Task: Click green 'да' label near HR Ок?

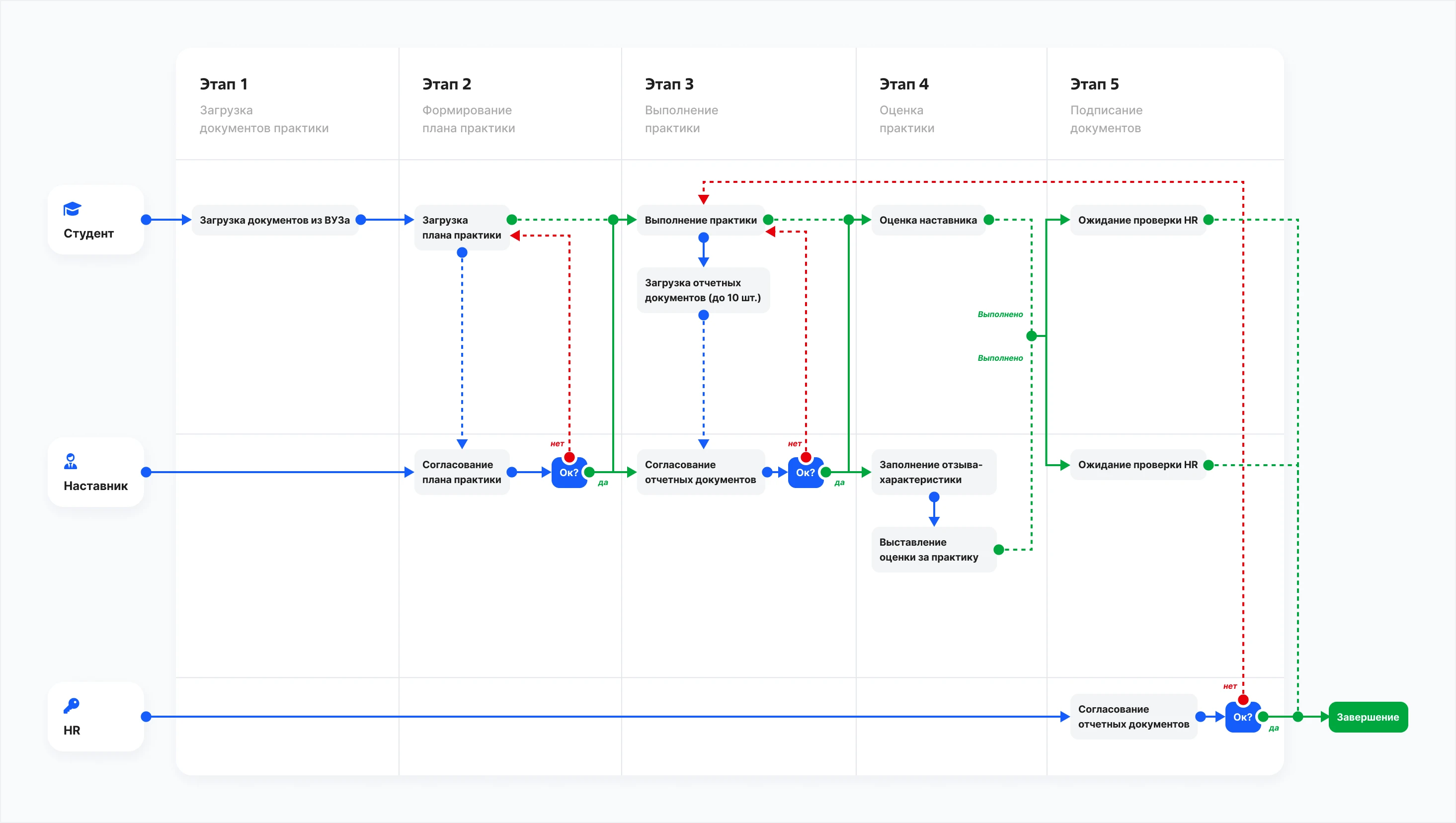Action: click(1274, 728)
